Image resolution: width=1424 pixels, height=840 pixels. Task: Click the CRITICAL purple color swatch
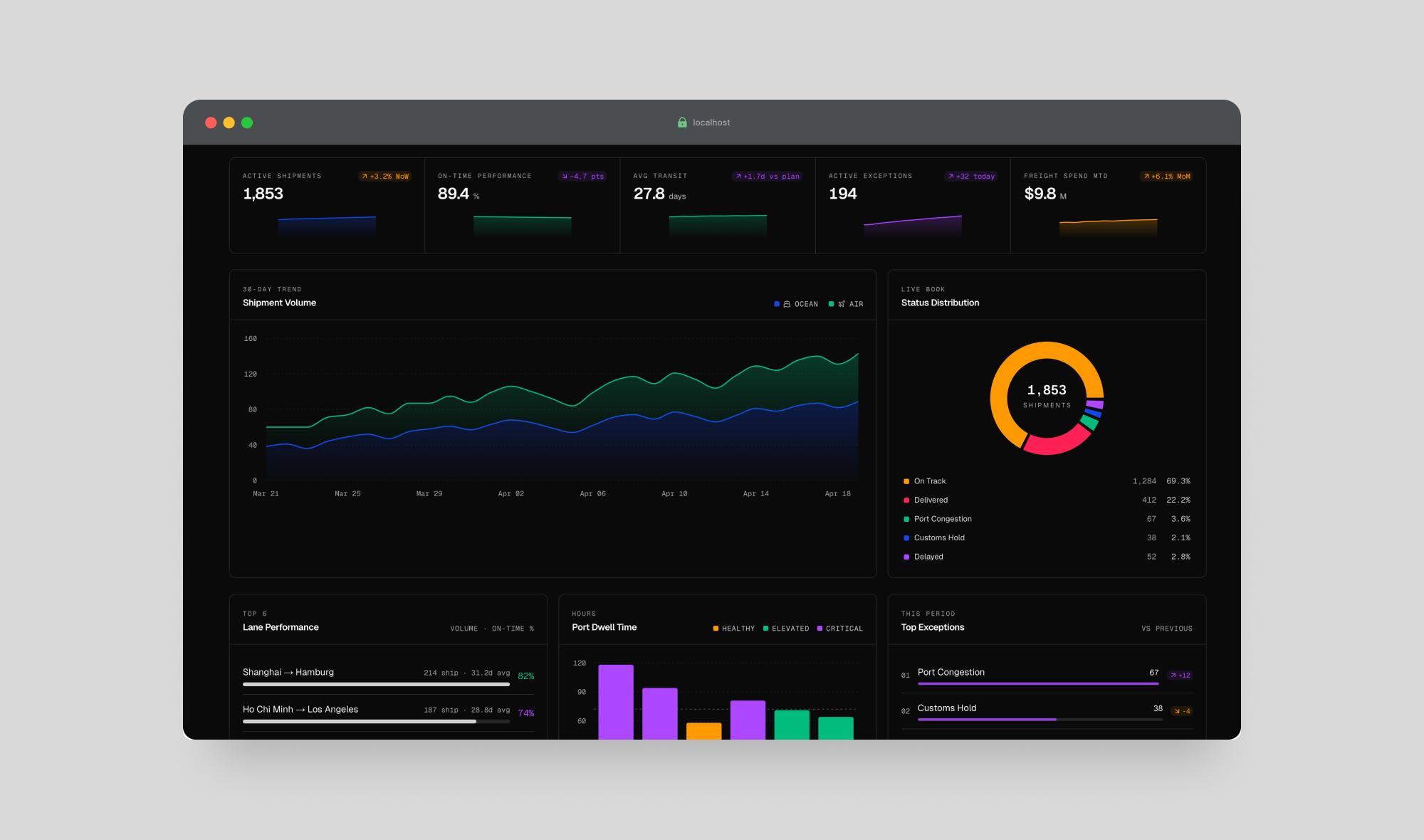[x=818, y=628]
